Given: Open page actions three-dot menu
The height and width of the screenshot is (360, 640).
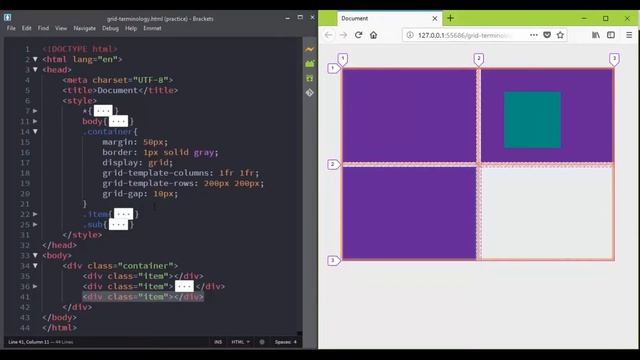Looking at the screenshot, I should coord(533,35).
